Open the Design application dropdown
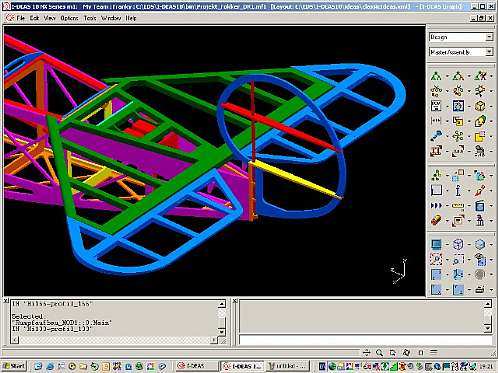Viewport: 498px width, 373px height. point(460,37)
